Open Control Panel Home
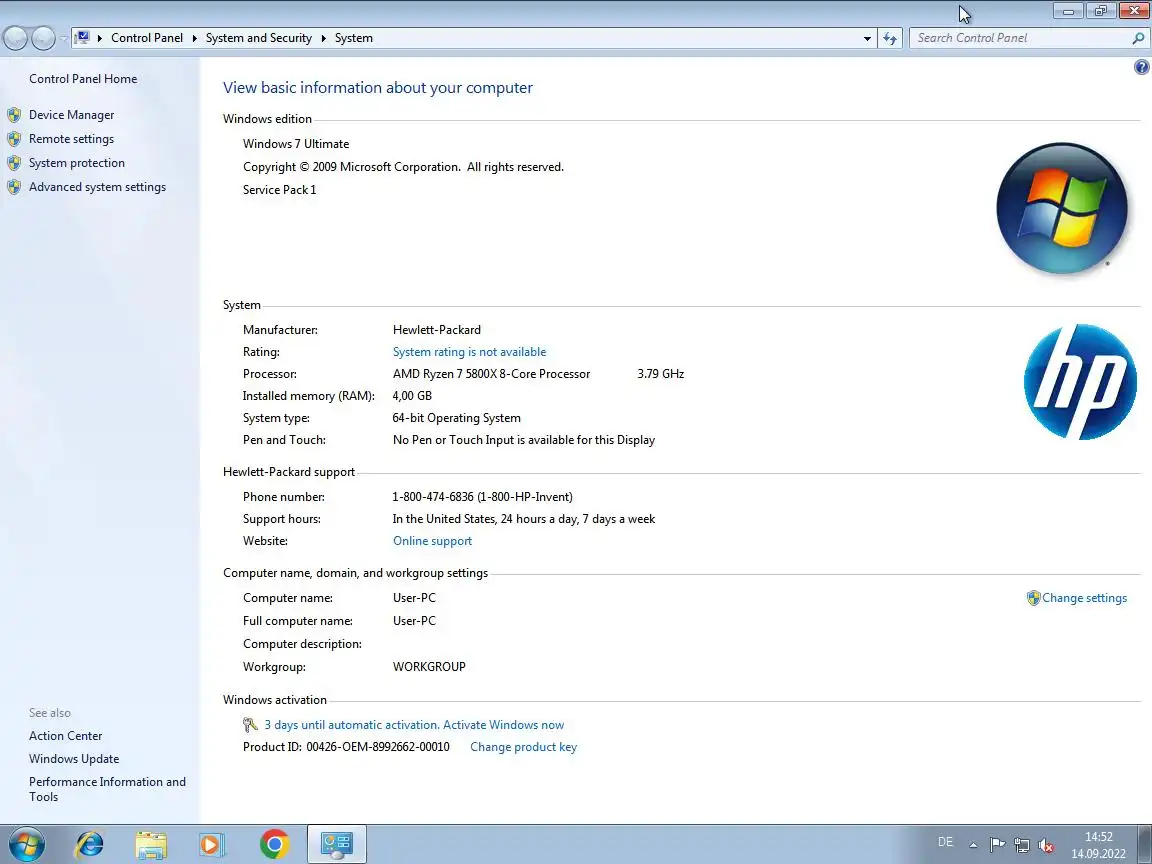 (83, 79)
